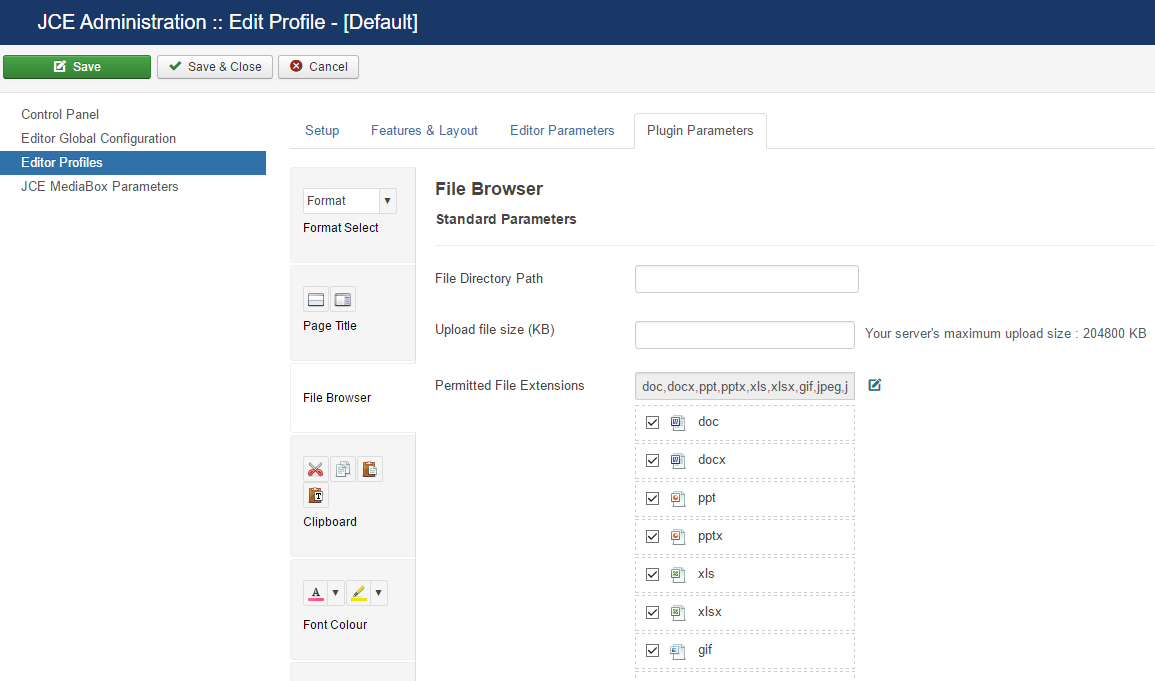Click the Cut scissors icon
Viewport: 1155px width, 681px height.
316,469
